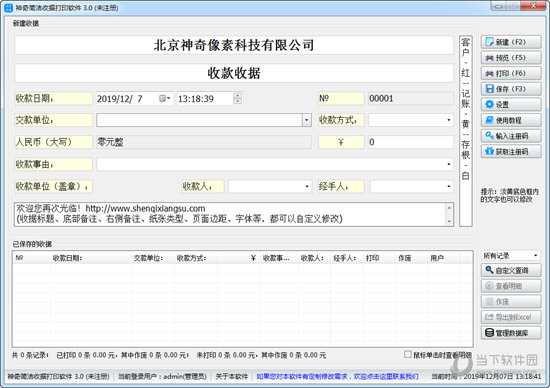Click the footer note scrollbar
The height and width of the screenshot is (388, 550).
click(x=449, y=214)
